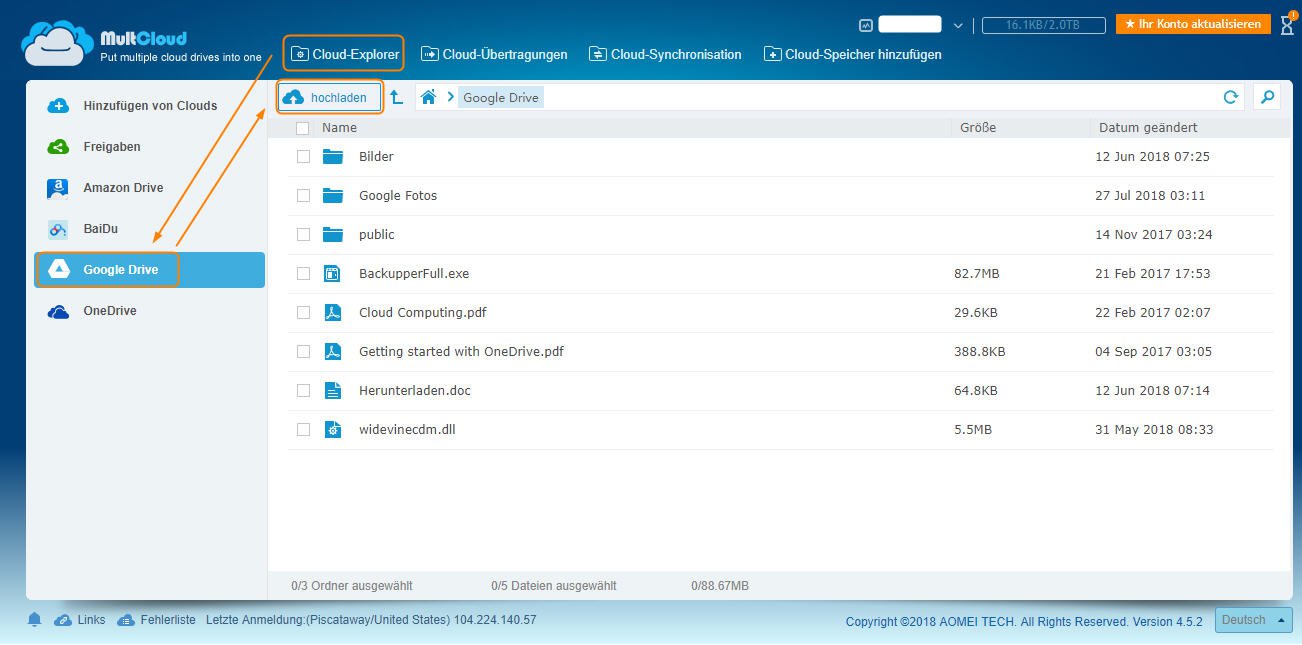Toggle the select-all checkbox in header

tap(303, 128)
